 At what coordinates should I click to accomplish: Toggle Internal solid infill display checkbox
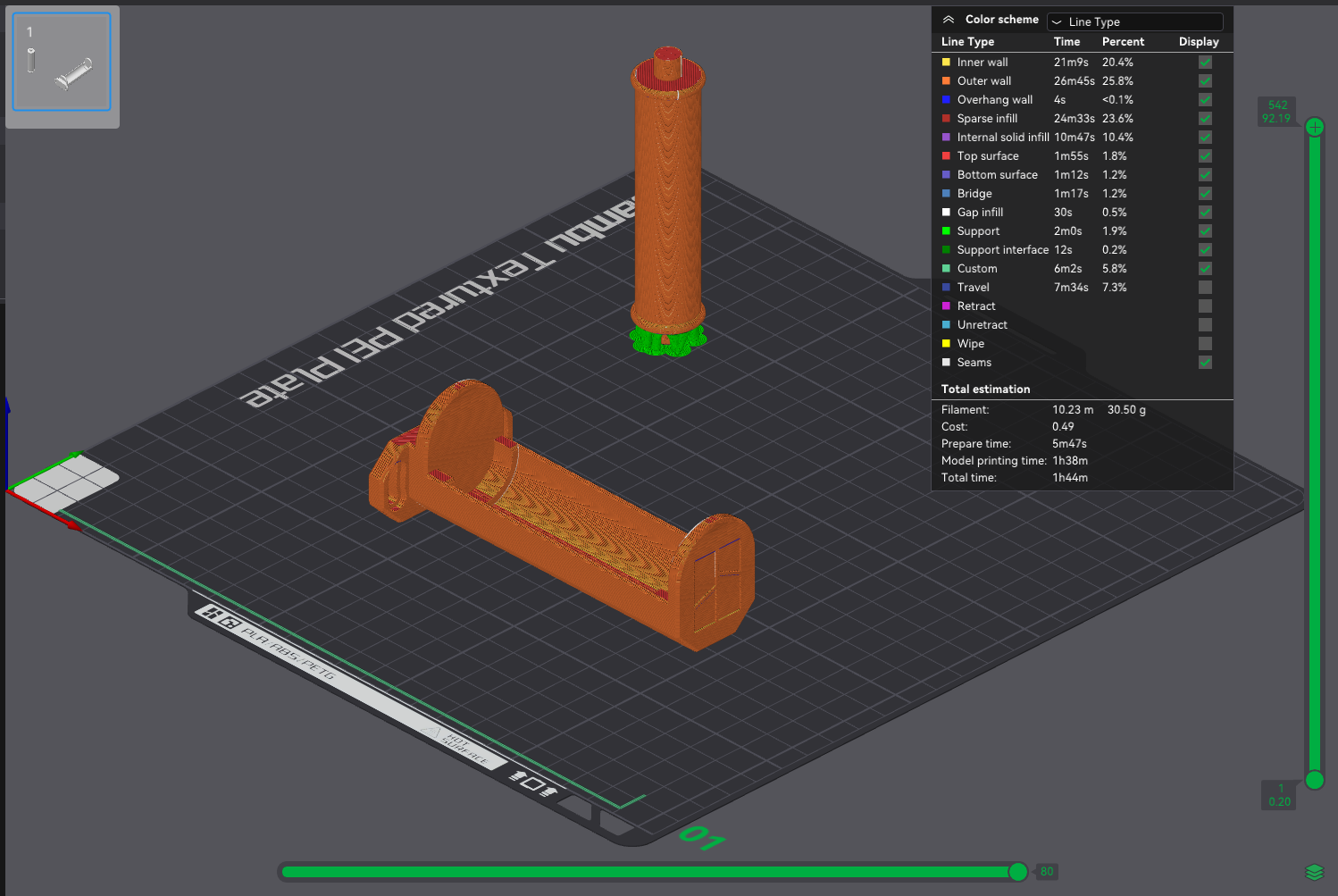click(1205, 138)
